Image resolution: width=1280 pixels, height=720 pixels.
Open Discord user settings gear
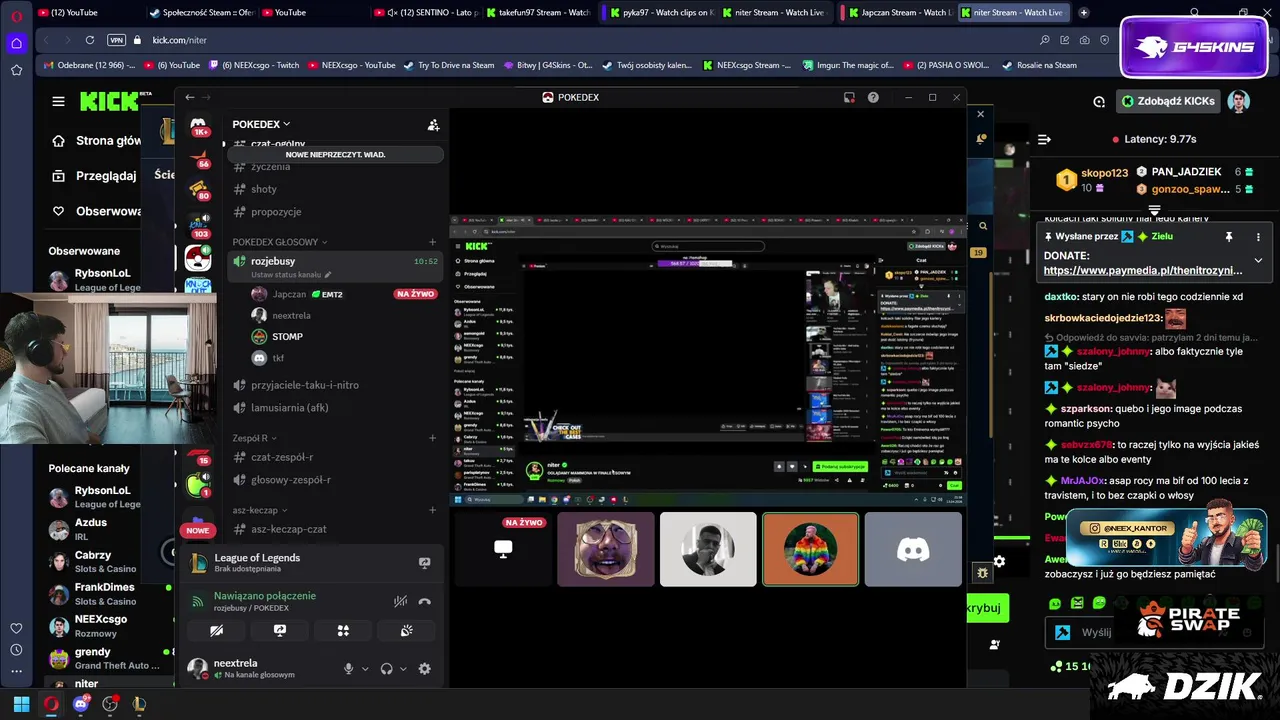coord(424,669)
